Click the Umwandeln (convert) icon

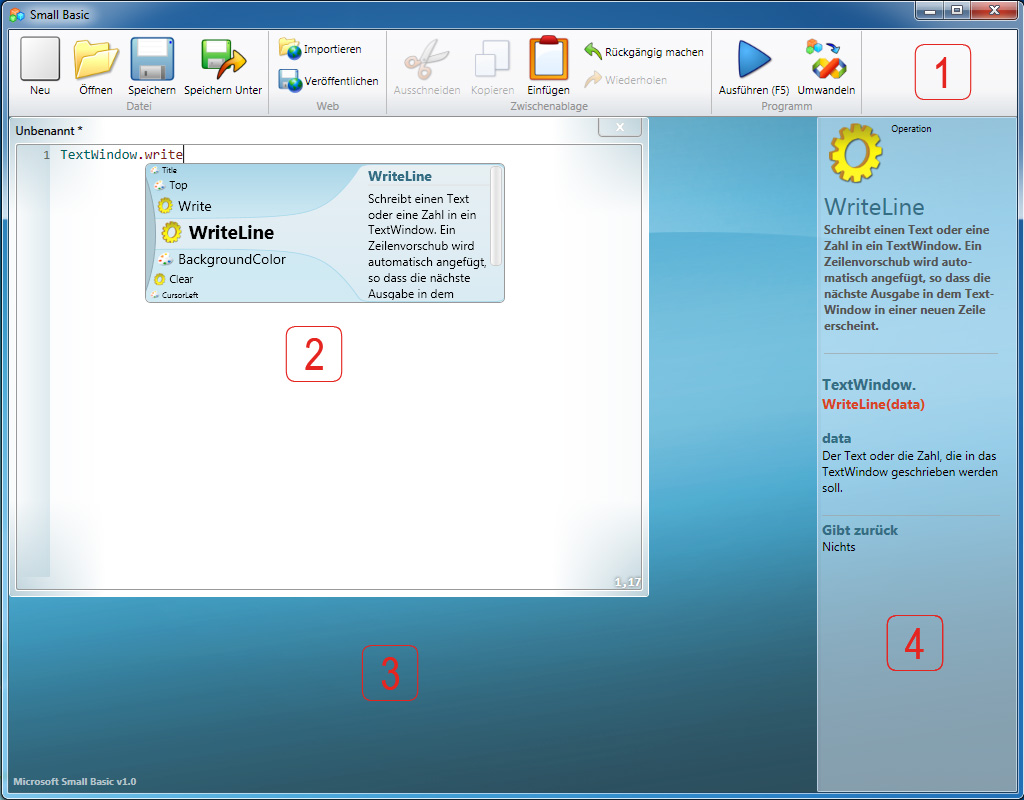(826, 60)
